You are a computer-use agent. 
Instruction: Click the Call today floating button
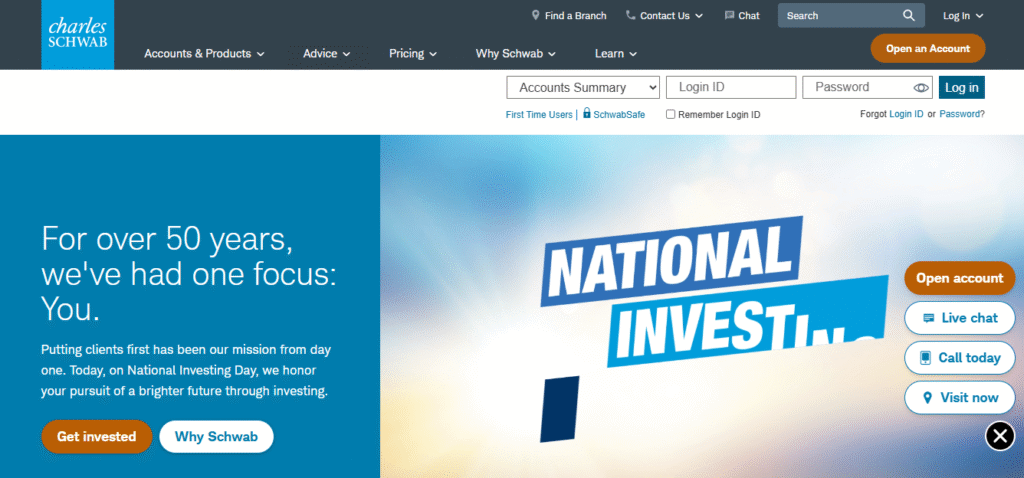pos(959,358)
